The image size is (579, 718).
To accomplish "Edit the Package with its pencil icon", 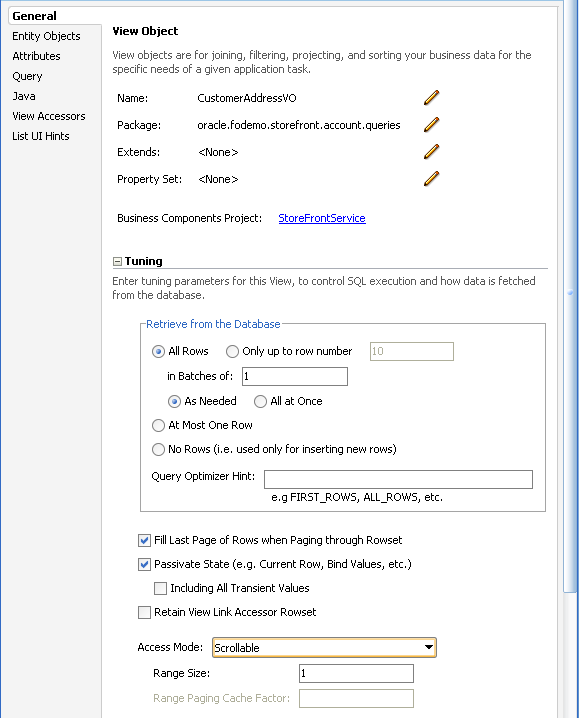I will click(x=432, y=125).
